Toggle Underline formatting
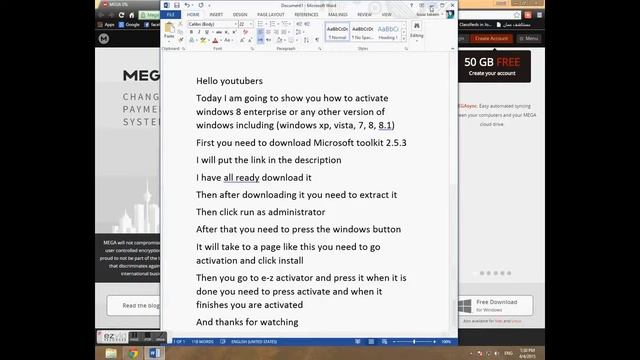The image size is (640, 360). 207,32
